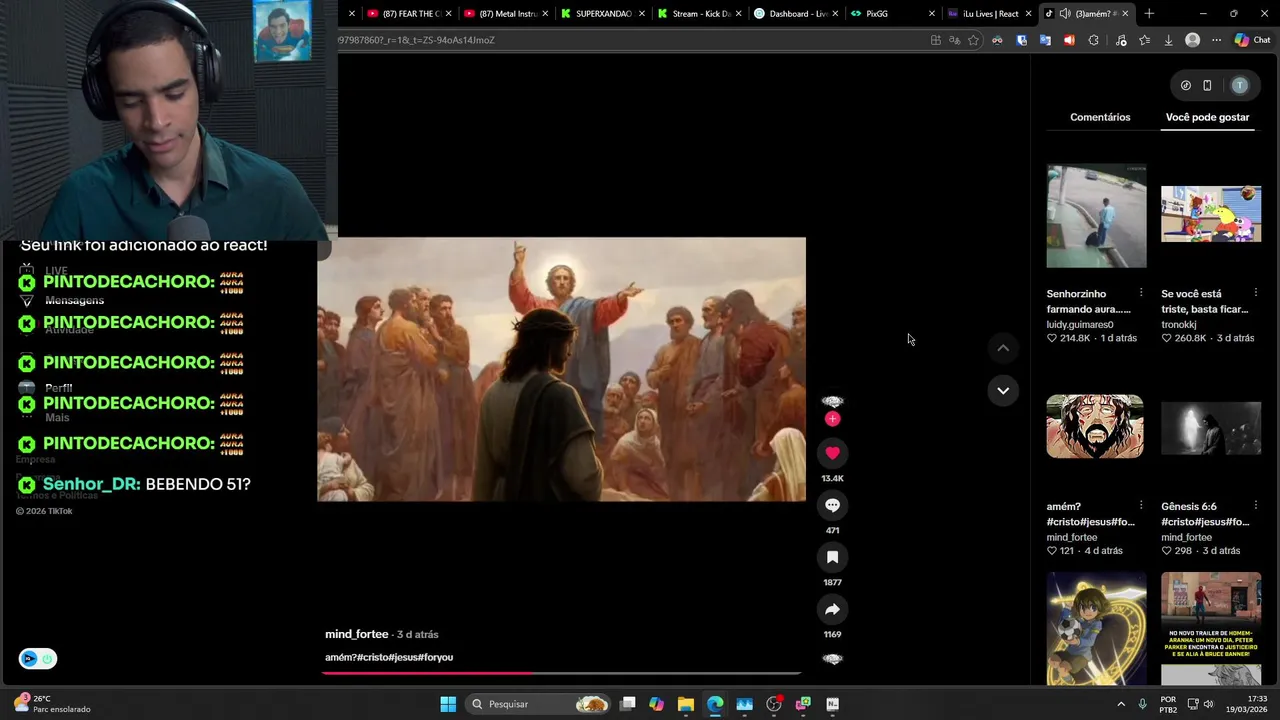Open a new browser tab with the plus

coord(1149,14)
